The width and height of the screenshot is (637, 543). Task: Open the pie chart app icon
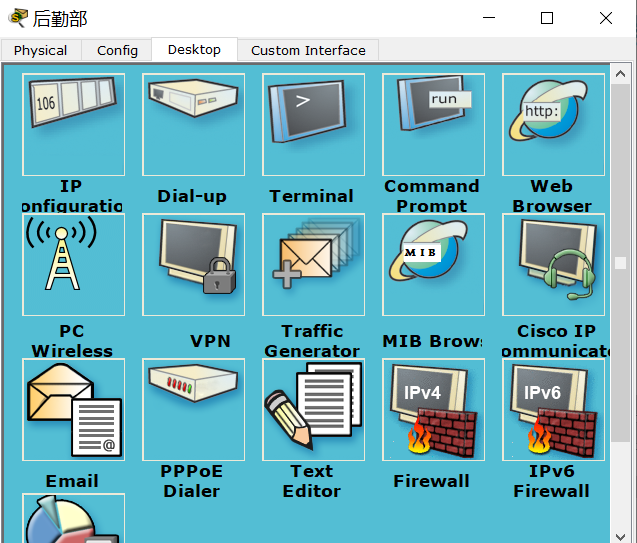74,518
